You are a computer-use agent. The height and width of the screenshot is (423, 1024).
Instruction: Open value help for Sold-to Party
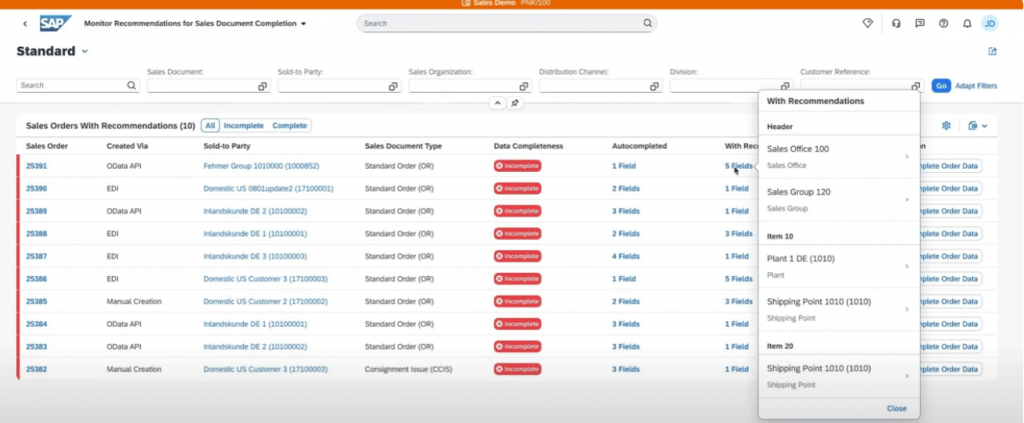tap(393, 86)
